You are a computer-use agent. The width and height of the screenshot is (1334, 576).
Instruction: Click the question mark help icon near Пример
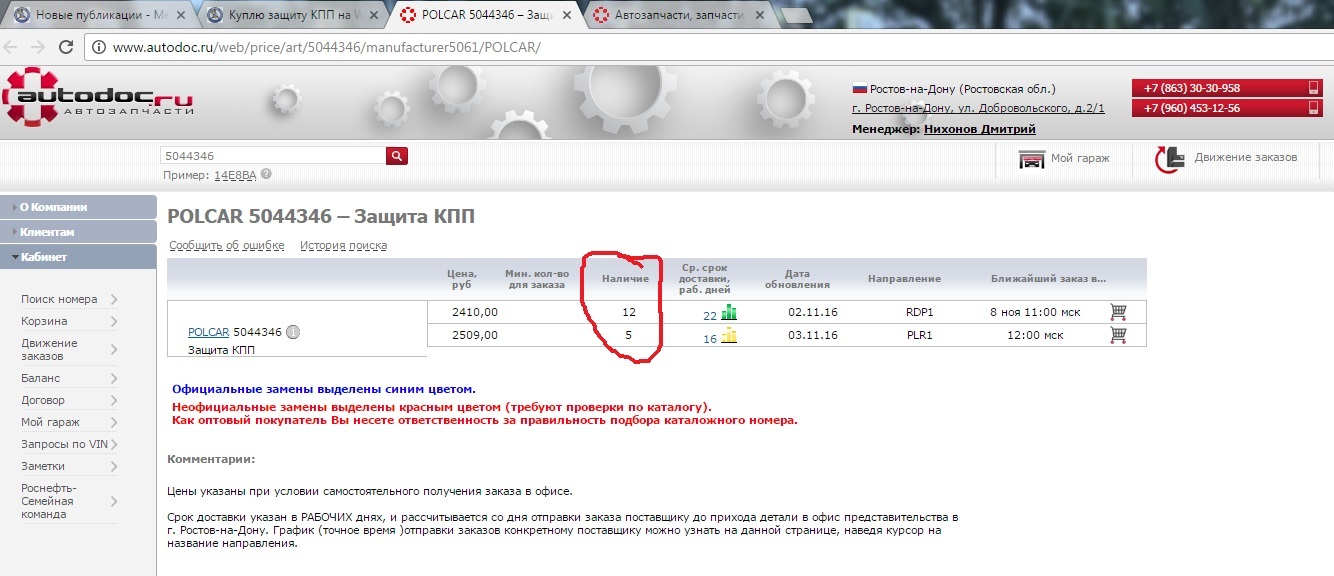(x=266, y=174)
